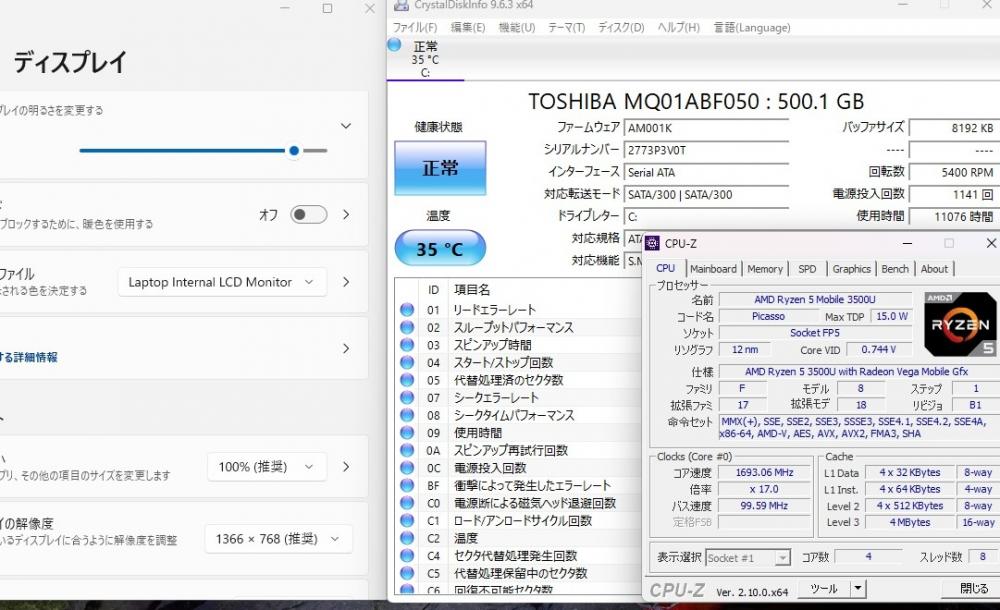
Task: Click the Ryzen 5 logo in CPU-Z
Action: click(x=960, y=324)
